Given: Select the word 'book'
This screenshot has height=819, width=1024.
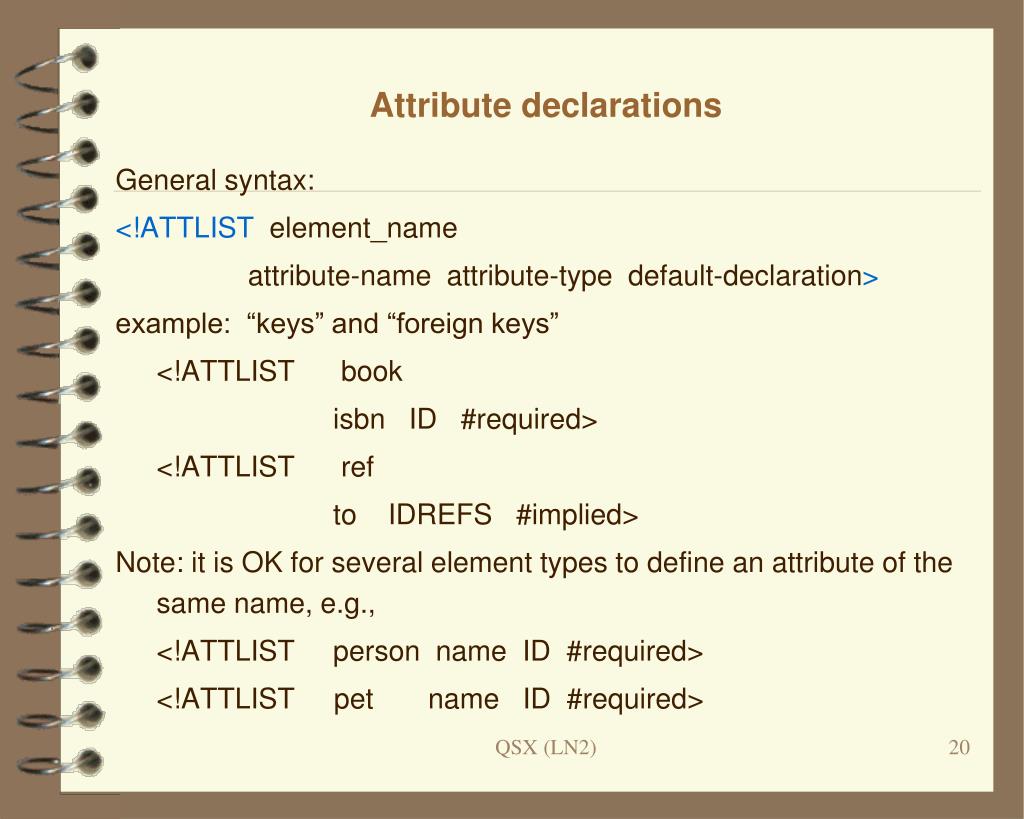Looking at the screenshot, I should (371, 371).
